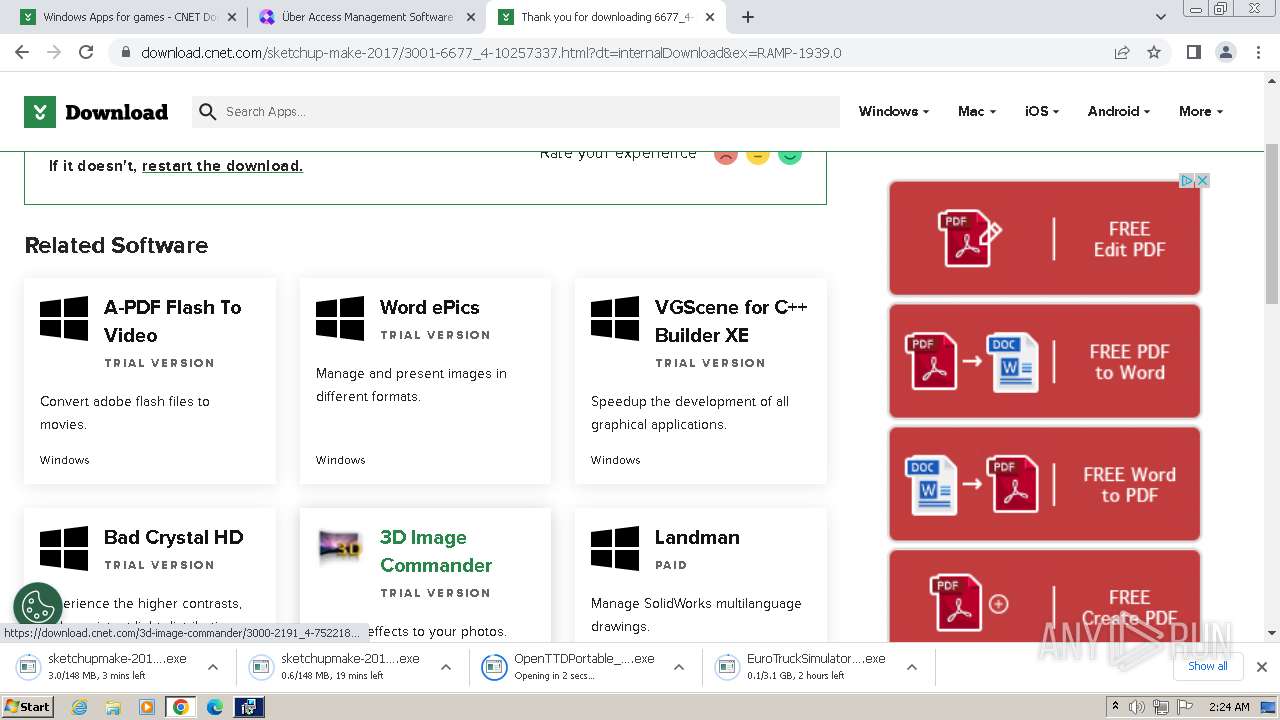Click the Windows logo on Word ePics card

(x=340, y=319)
